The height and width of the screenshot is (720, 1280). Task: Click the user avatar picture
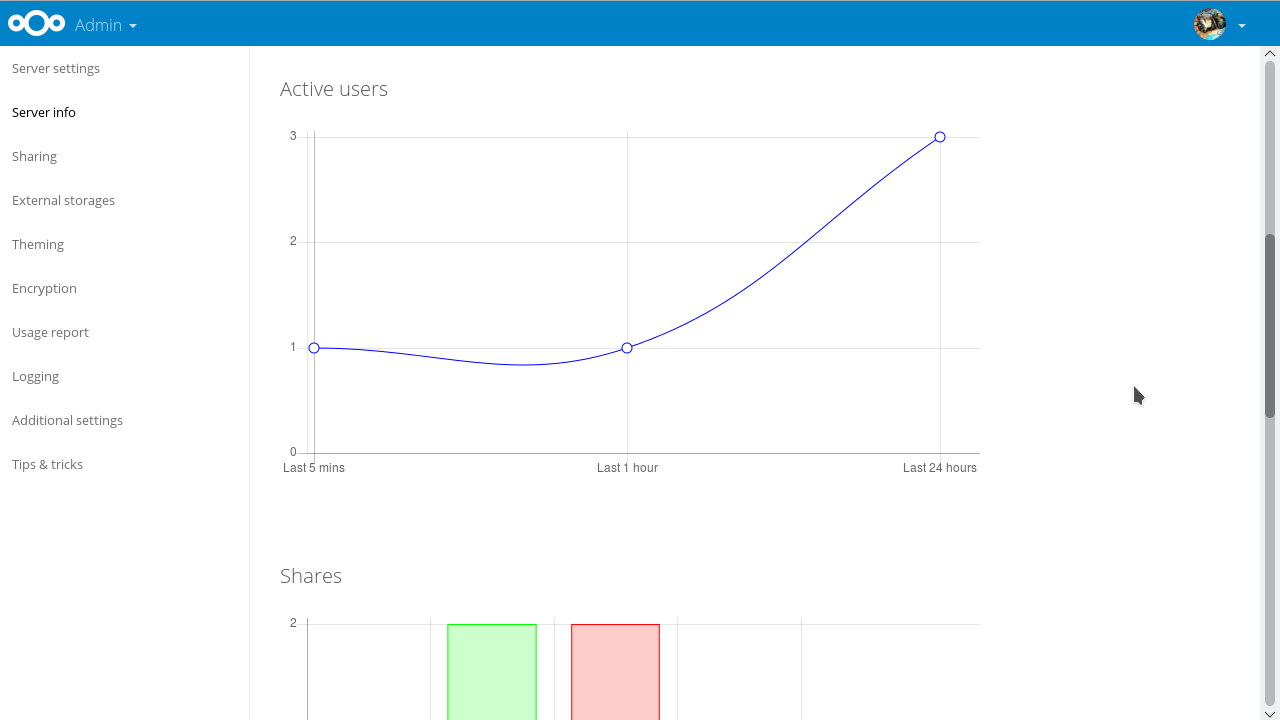tap(1210, 24)
